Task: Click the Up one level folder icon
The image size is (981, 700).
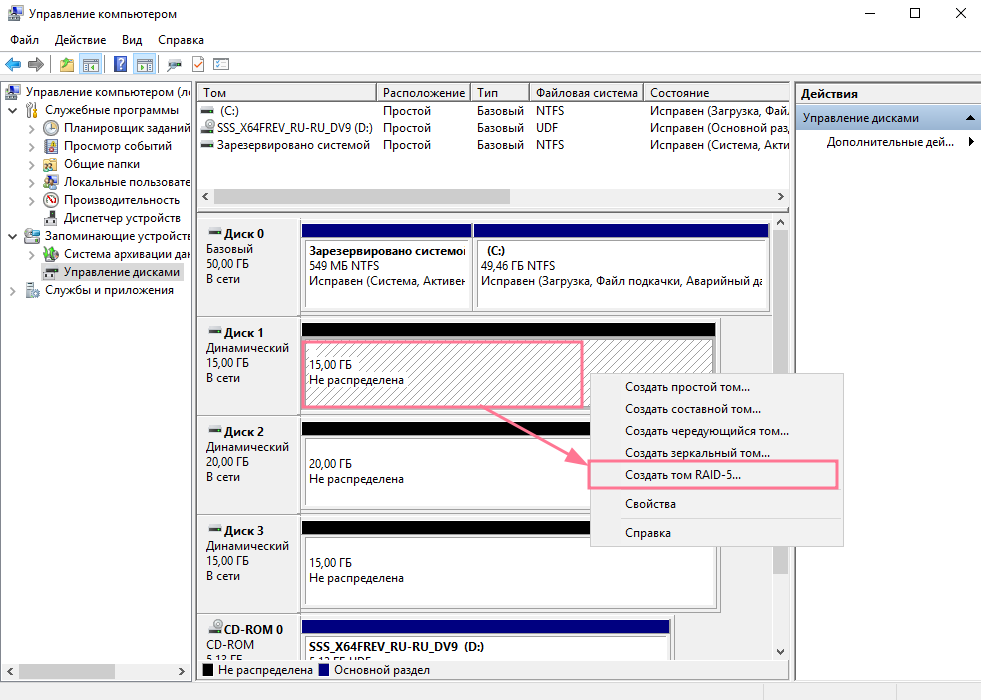Action: coord(67,64)
